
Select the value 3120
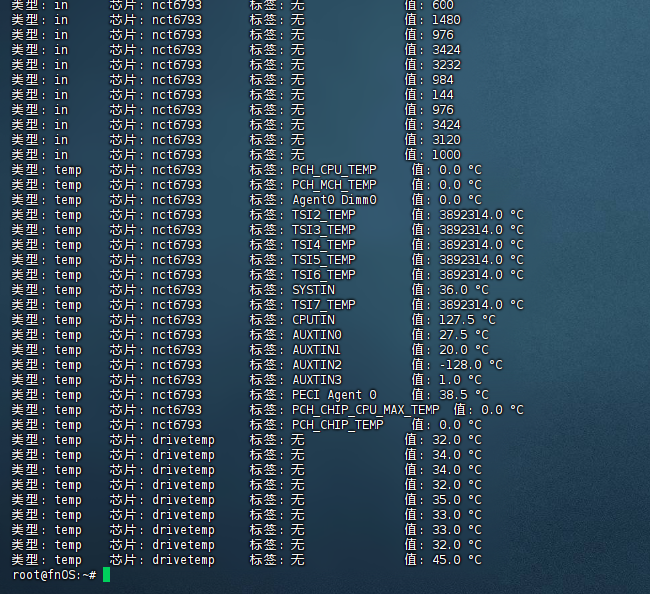(446, 140)
